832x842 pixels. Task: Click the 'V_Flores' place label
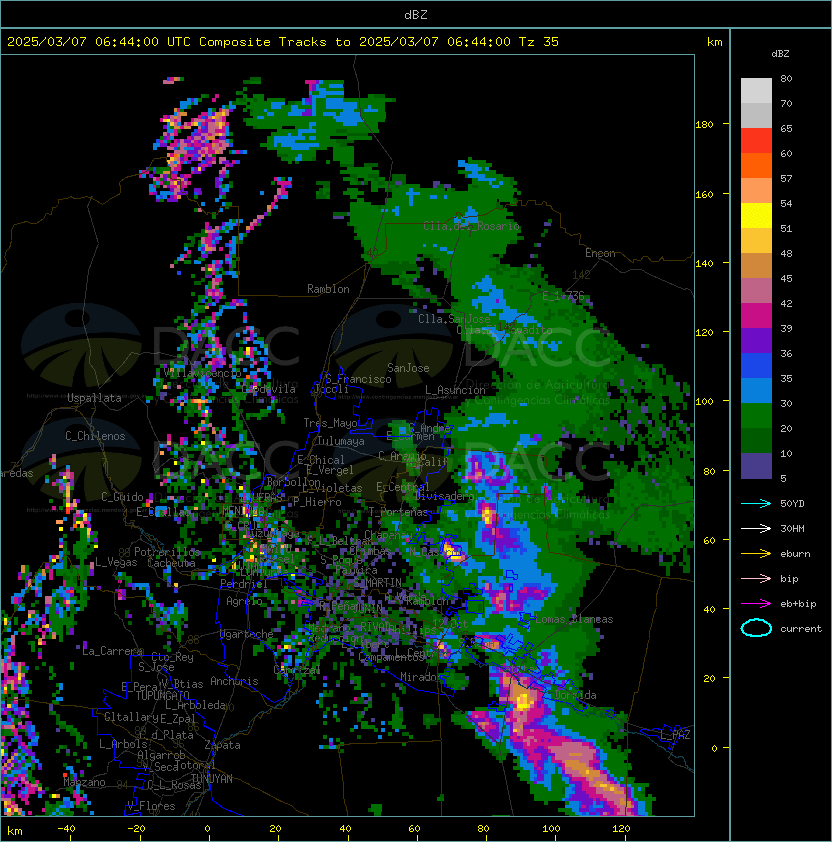point(151,806)
